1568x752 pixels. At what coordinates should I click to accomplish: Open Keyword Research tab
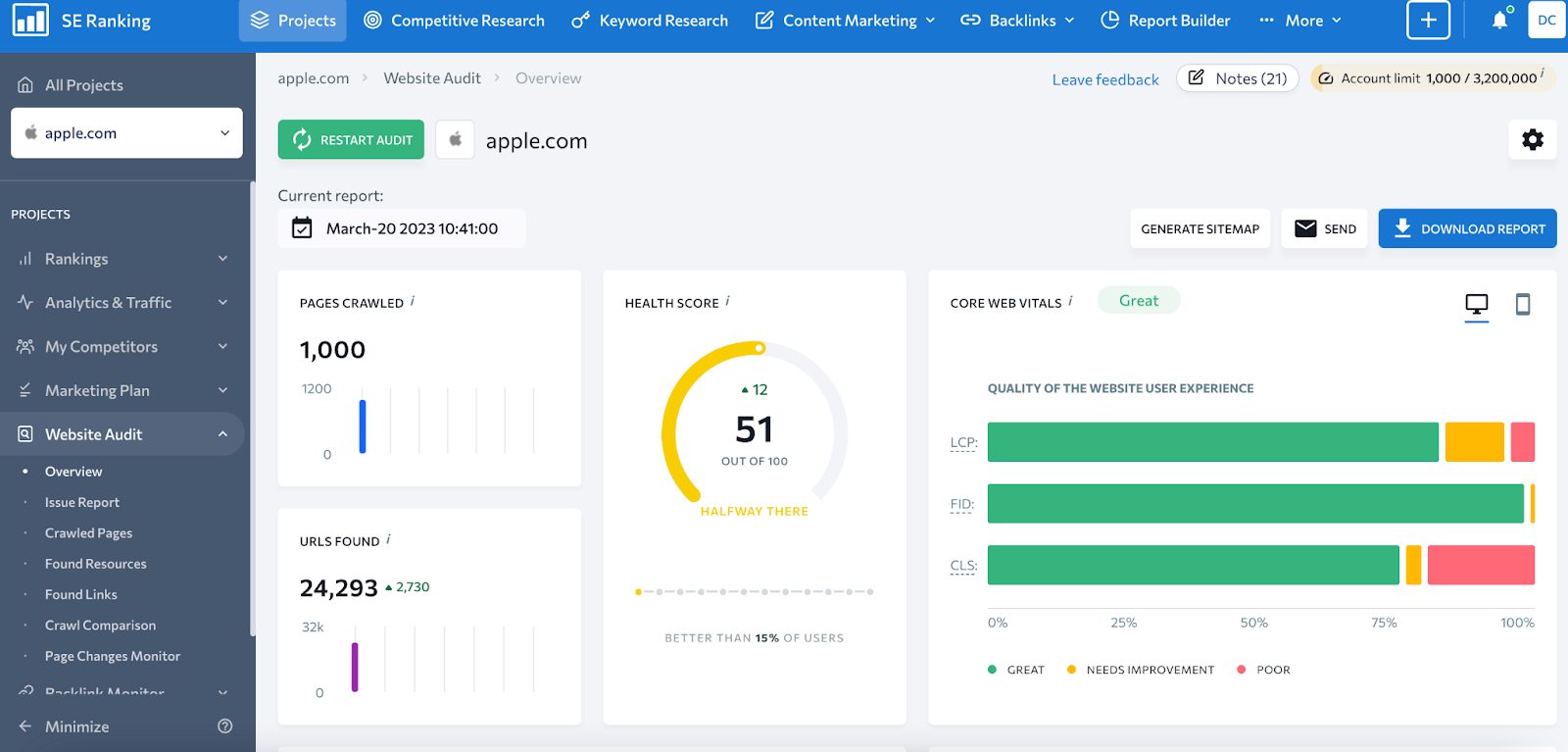coord(650,21)
